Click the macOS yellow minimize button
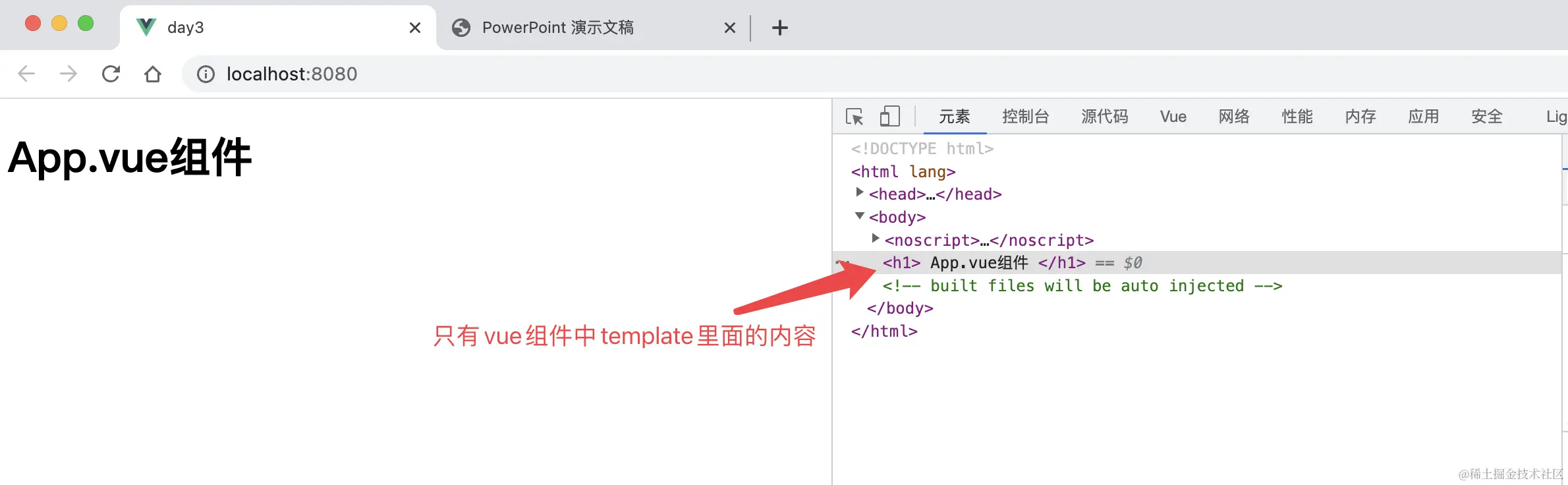This screenshot has width=1568, height=485. point(59,24)
